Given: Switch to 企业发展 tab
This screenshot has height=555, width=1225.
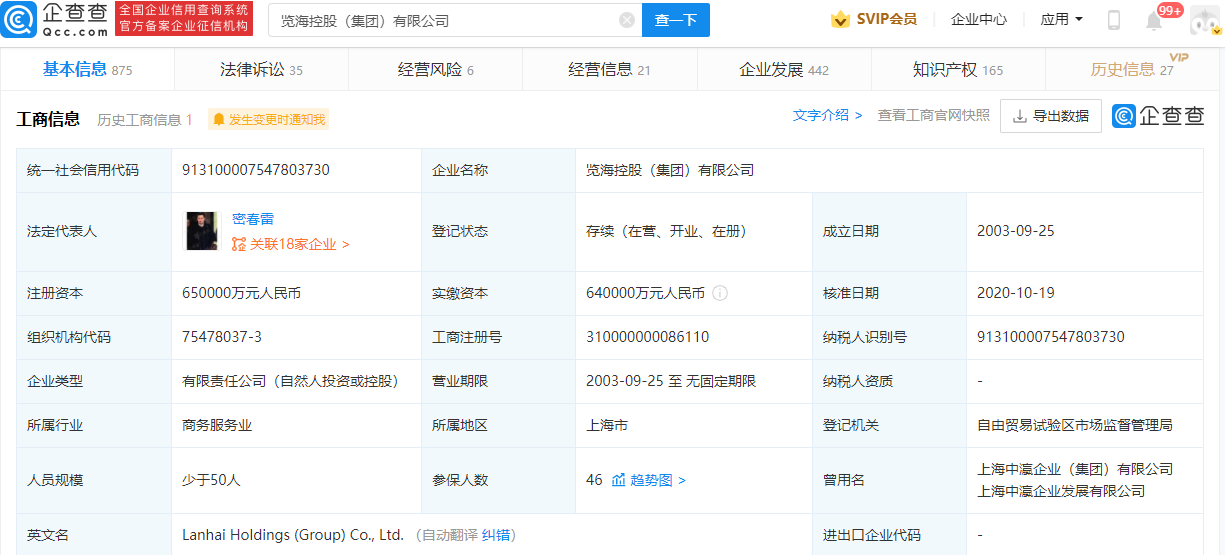Looking at the screenshot, I should [783, 69].
